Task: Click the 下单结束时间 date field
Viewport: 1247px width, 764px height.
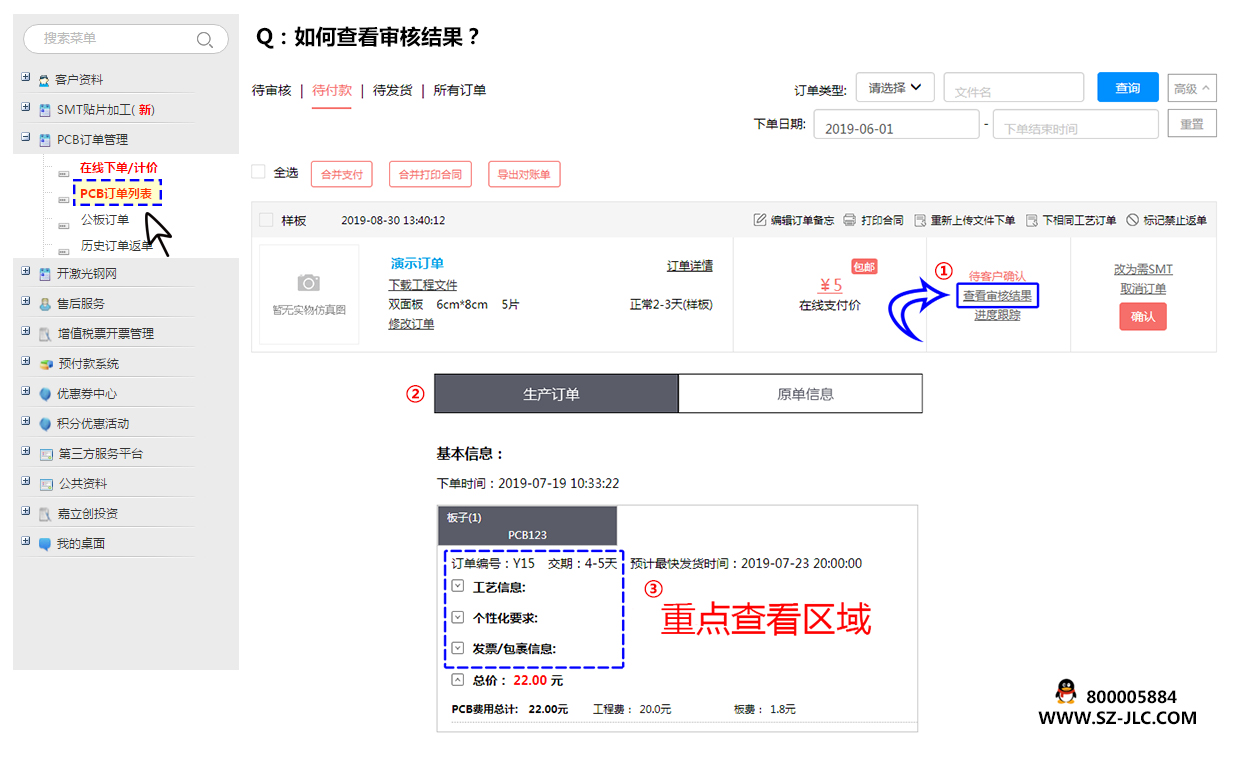Action: (x=1076, y=125)
